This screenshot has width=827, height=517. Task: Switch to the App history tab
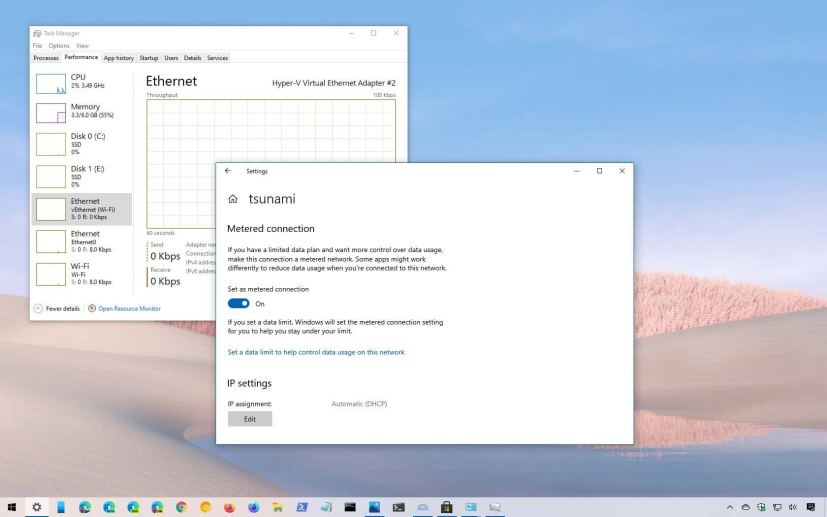[x=119, y=58]
